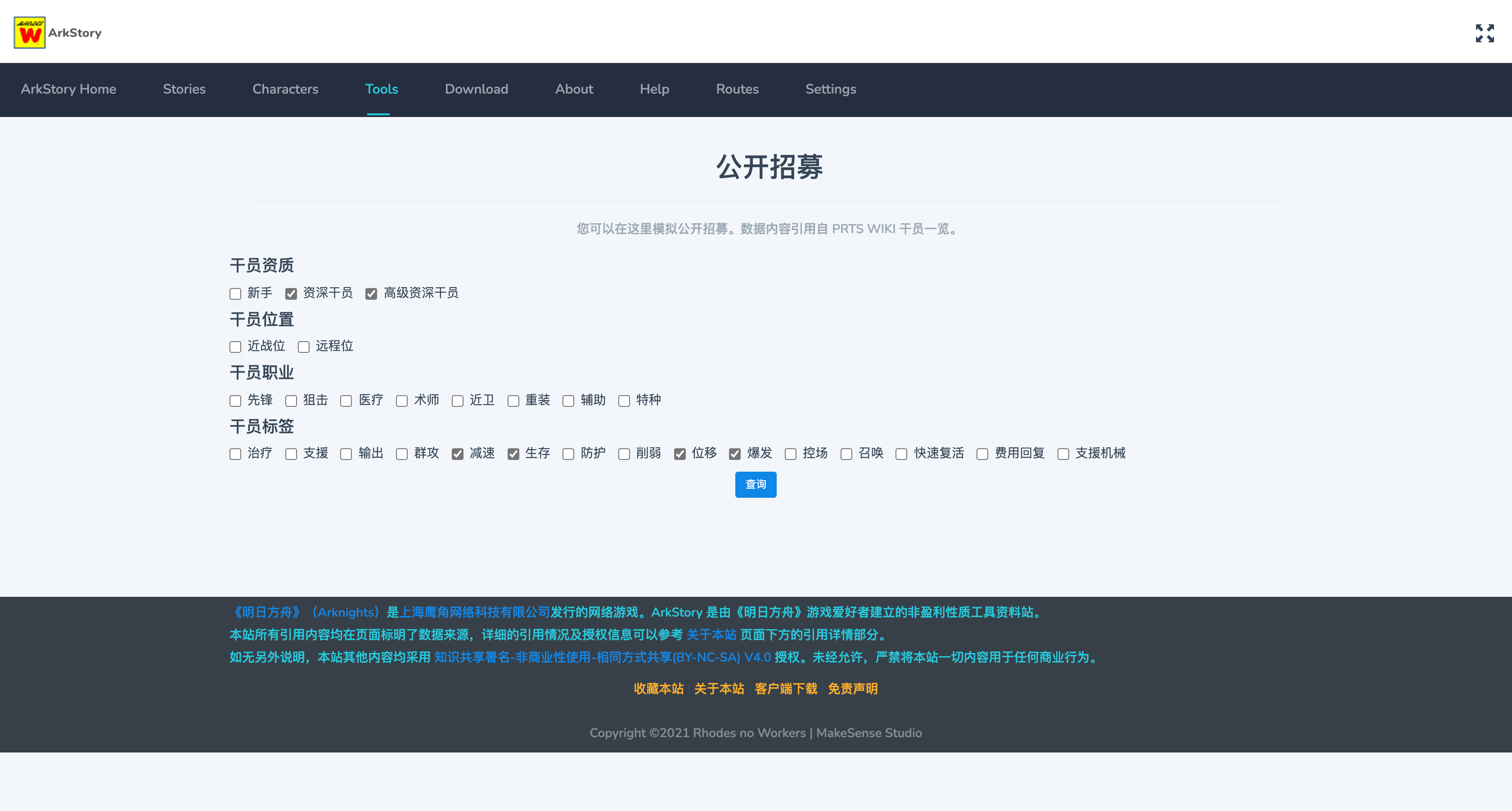Enable the 近战位 position checkbox

pyautogui.click(x=235, y=347)
